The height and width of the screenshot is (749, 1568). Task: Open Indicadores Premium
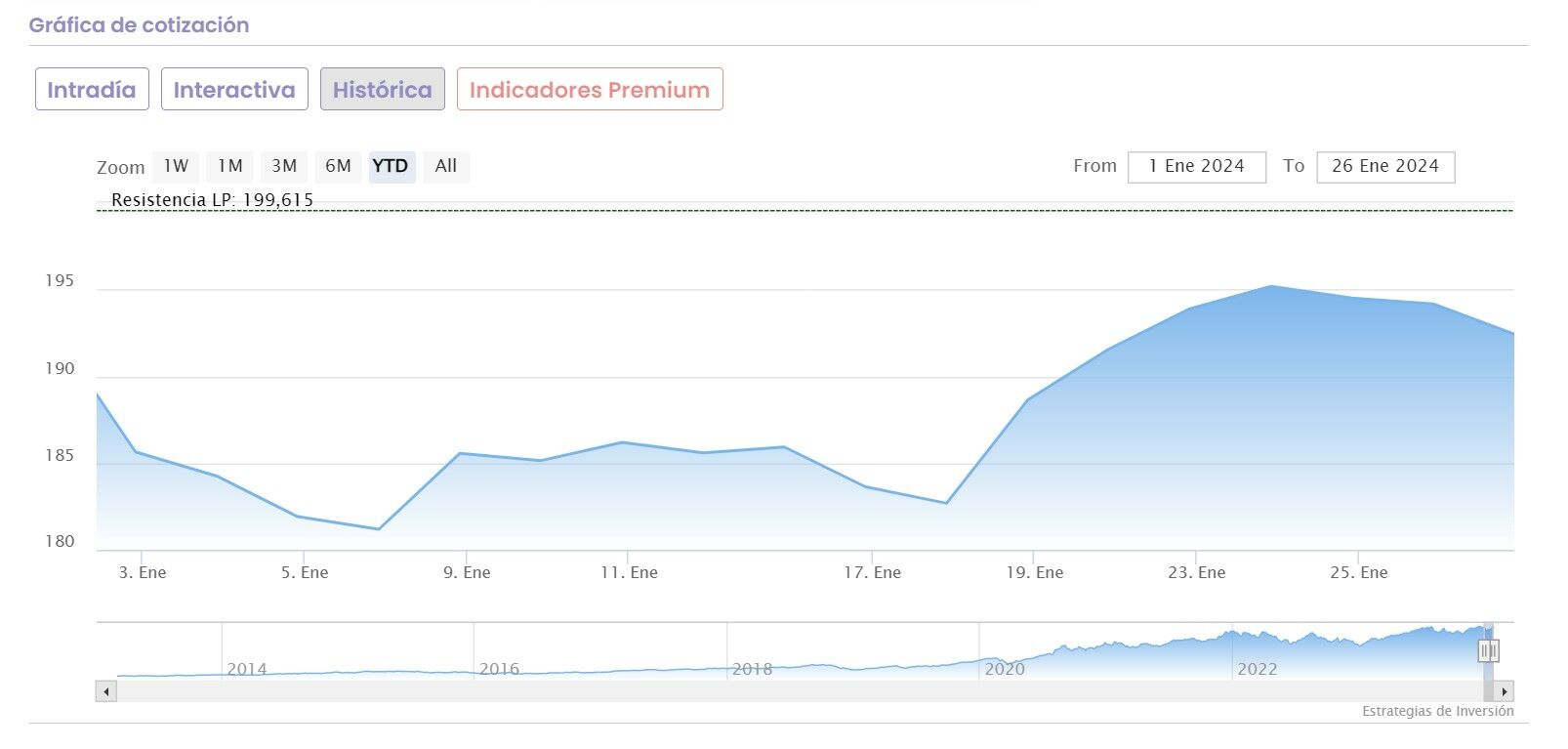click(x=590, y=89)
